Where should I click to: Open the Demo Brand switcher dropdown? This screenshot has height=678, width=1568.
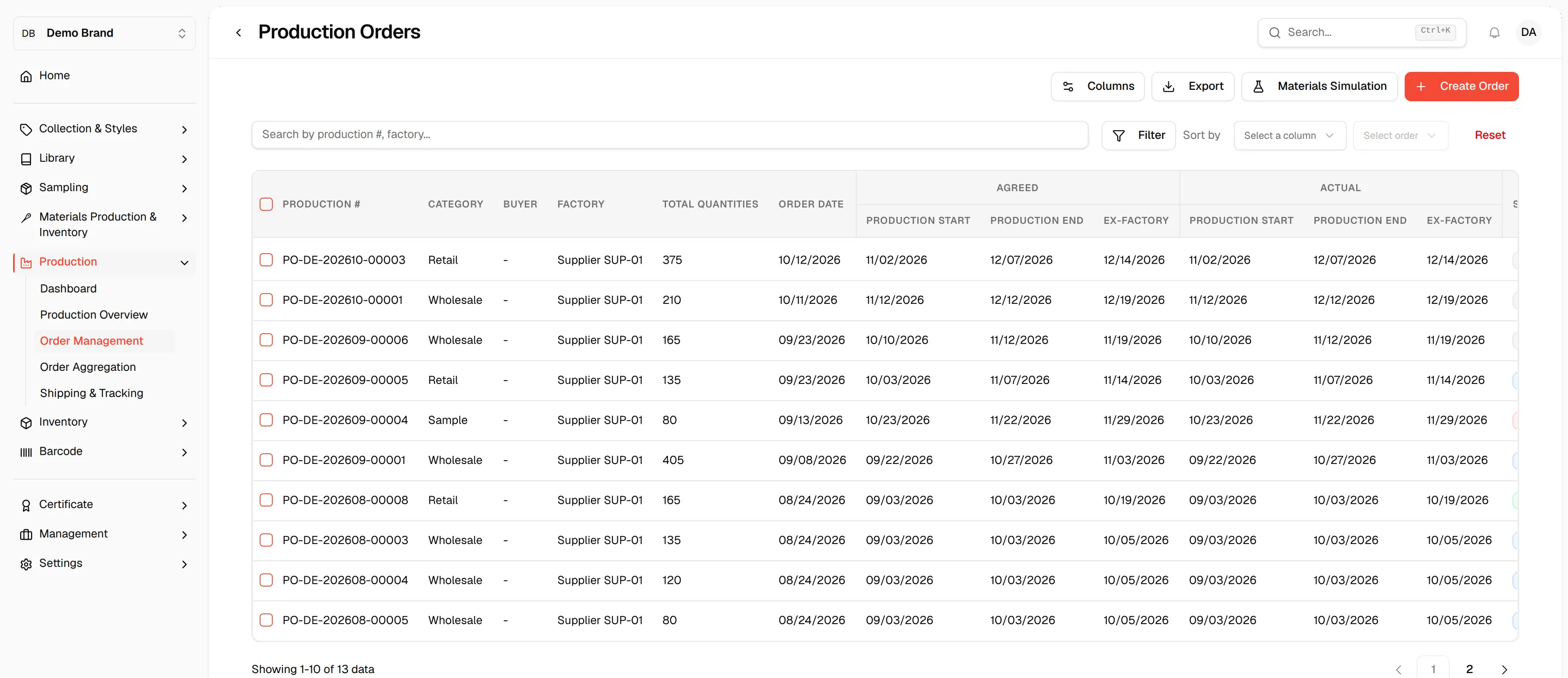(x=104, y=33)
